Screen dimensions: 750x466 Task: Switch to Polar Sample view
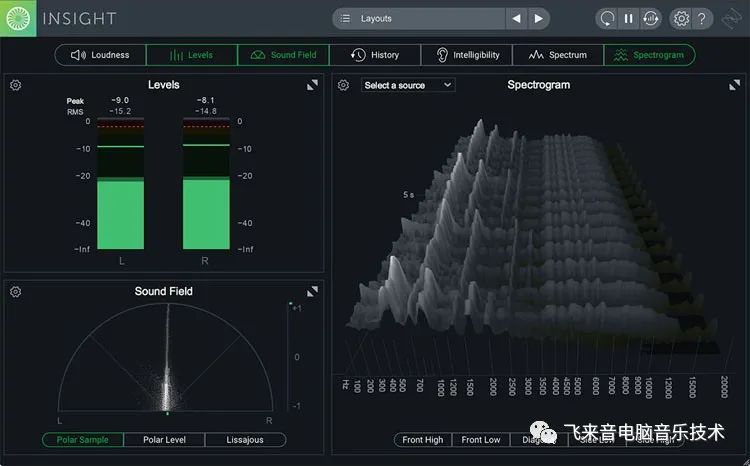pyautogui.click(x=83, y=440)
